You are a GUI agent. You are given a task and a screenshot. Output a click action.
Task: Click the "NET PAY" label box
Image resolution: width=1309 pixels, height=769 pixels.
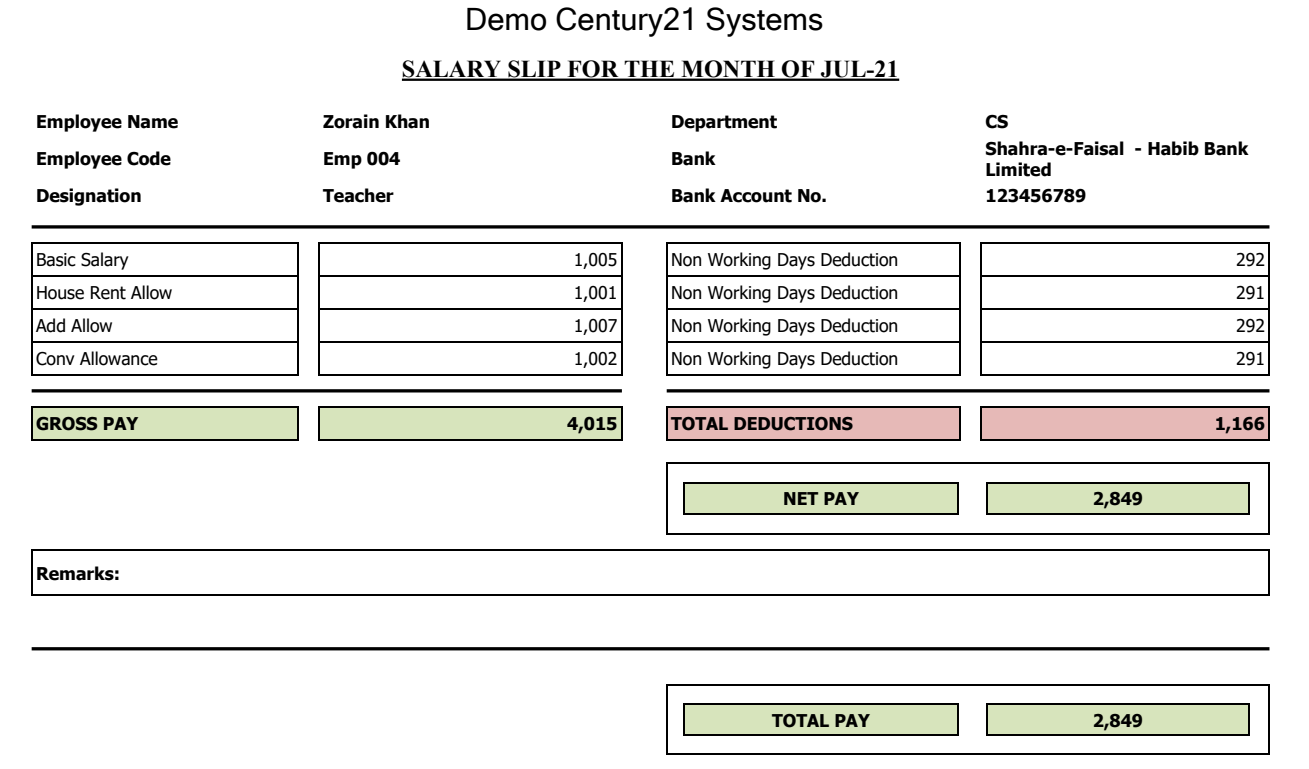820,499
